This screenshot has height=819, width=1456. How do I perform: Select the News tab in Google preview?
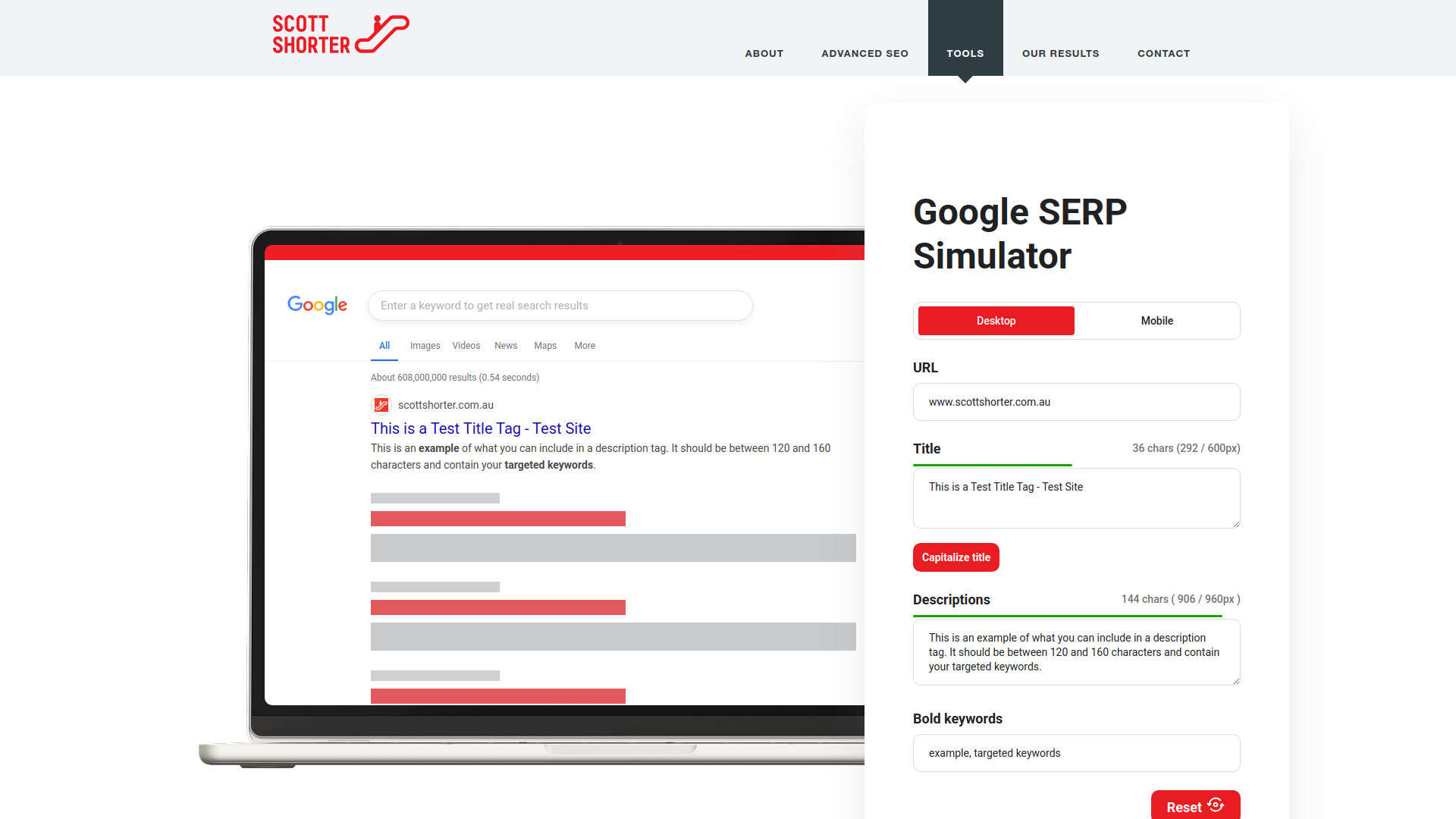(506, 346)
